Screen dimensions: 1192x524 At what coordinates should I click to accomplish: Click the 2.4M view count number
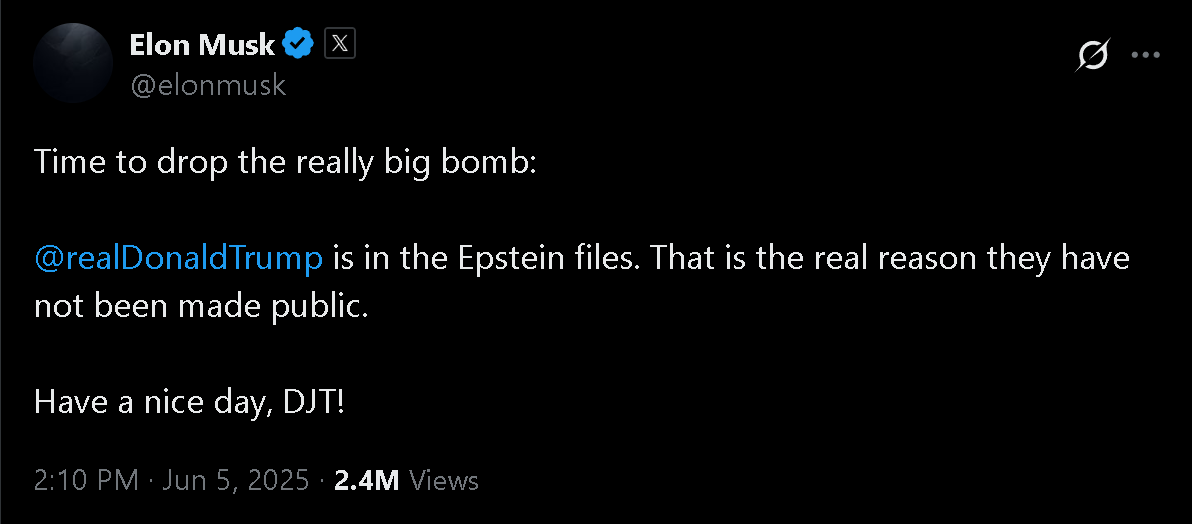[x=367, y=480]
